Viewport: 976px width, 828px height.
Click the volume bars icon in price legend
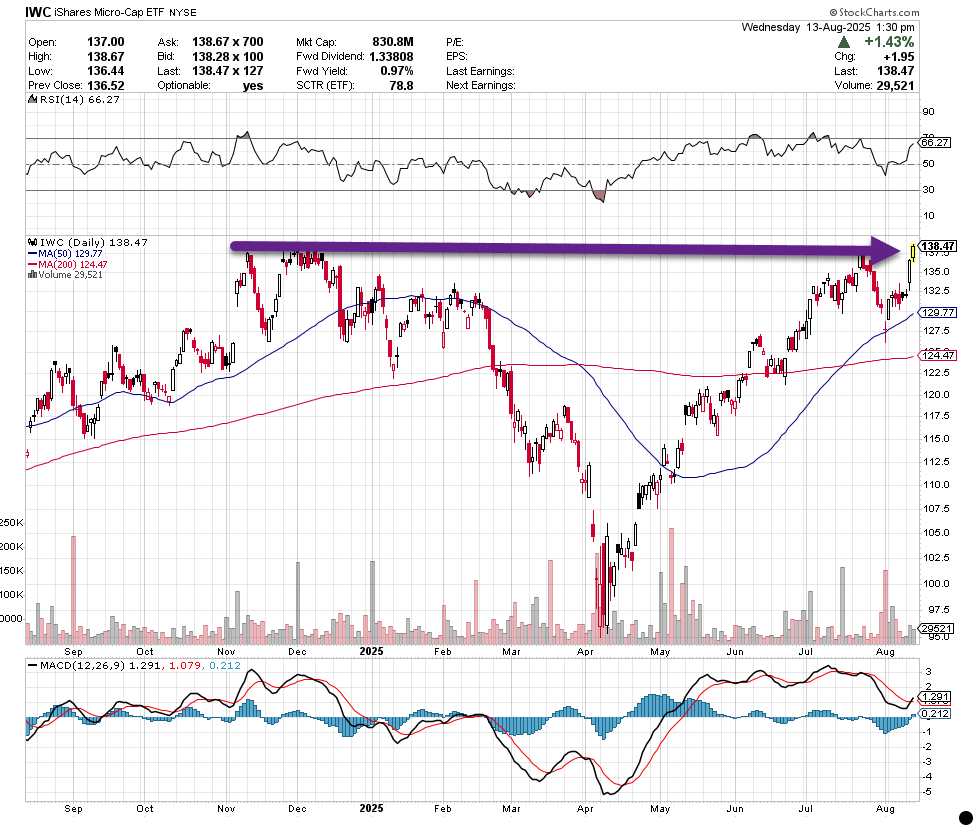(32, 275)
